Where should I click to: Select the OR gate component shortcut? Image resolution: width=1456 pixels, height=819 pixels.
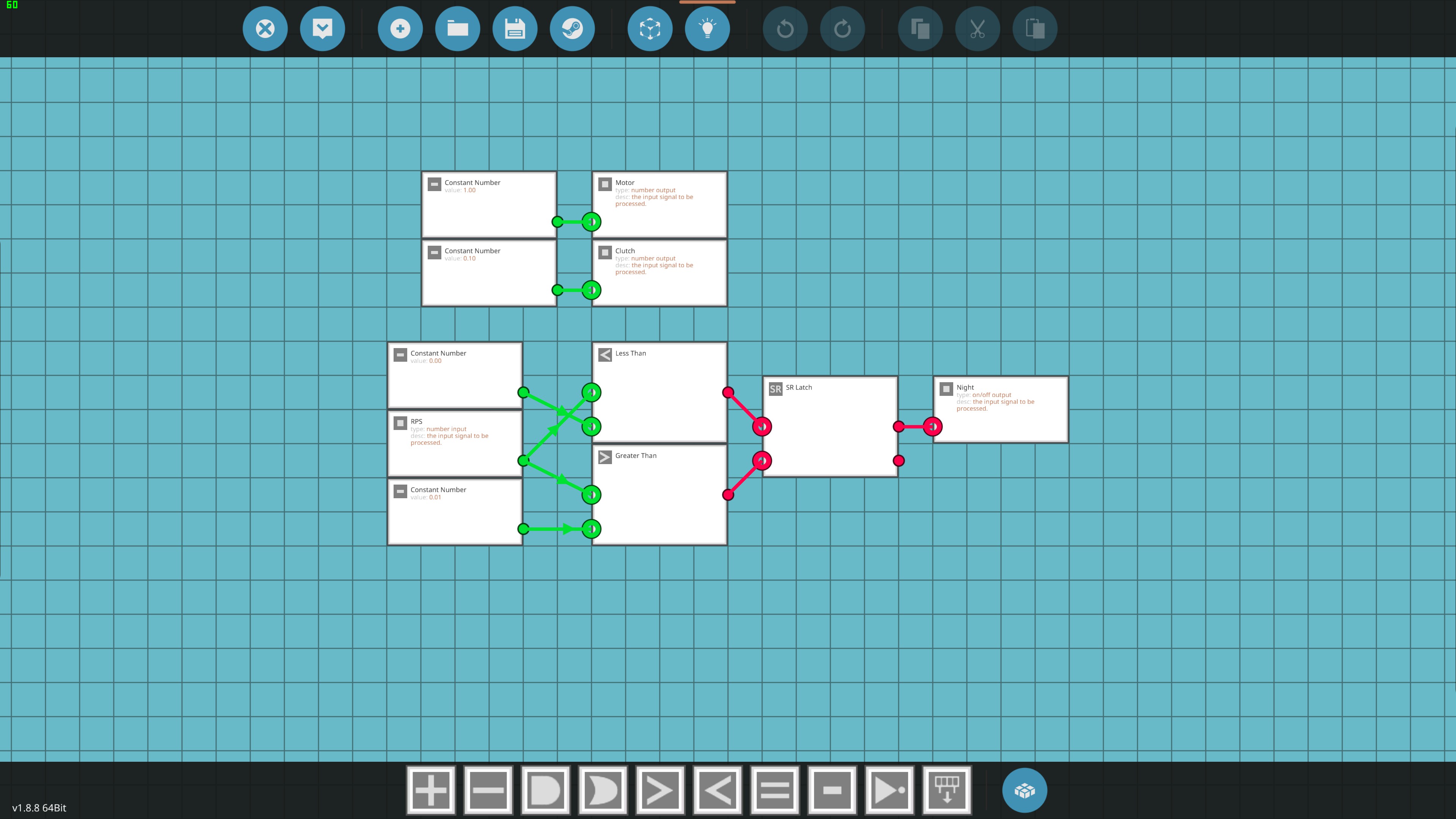[602, 789]
